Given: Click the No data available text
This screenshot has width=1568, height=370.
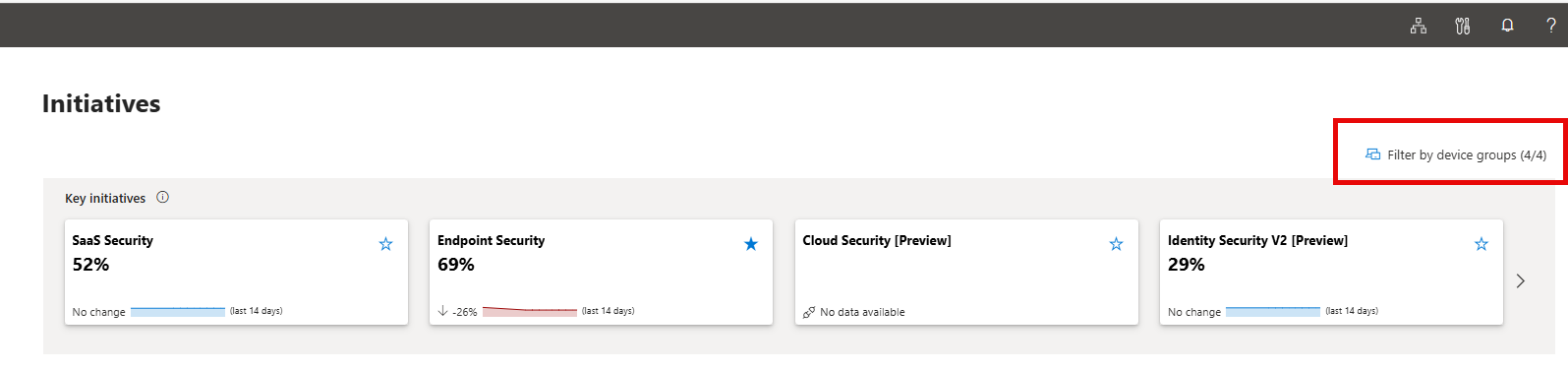Looking at the screenshot, I should (x=862, y=312).
